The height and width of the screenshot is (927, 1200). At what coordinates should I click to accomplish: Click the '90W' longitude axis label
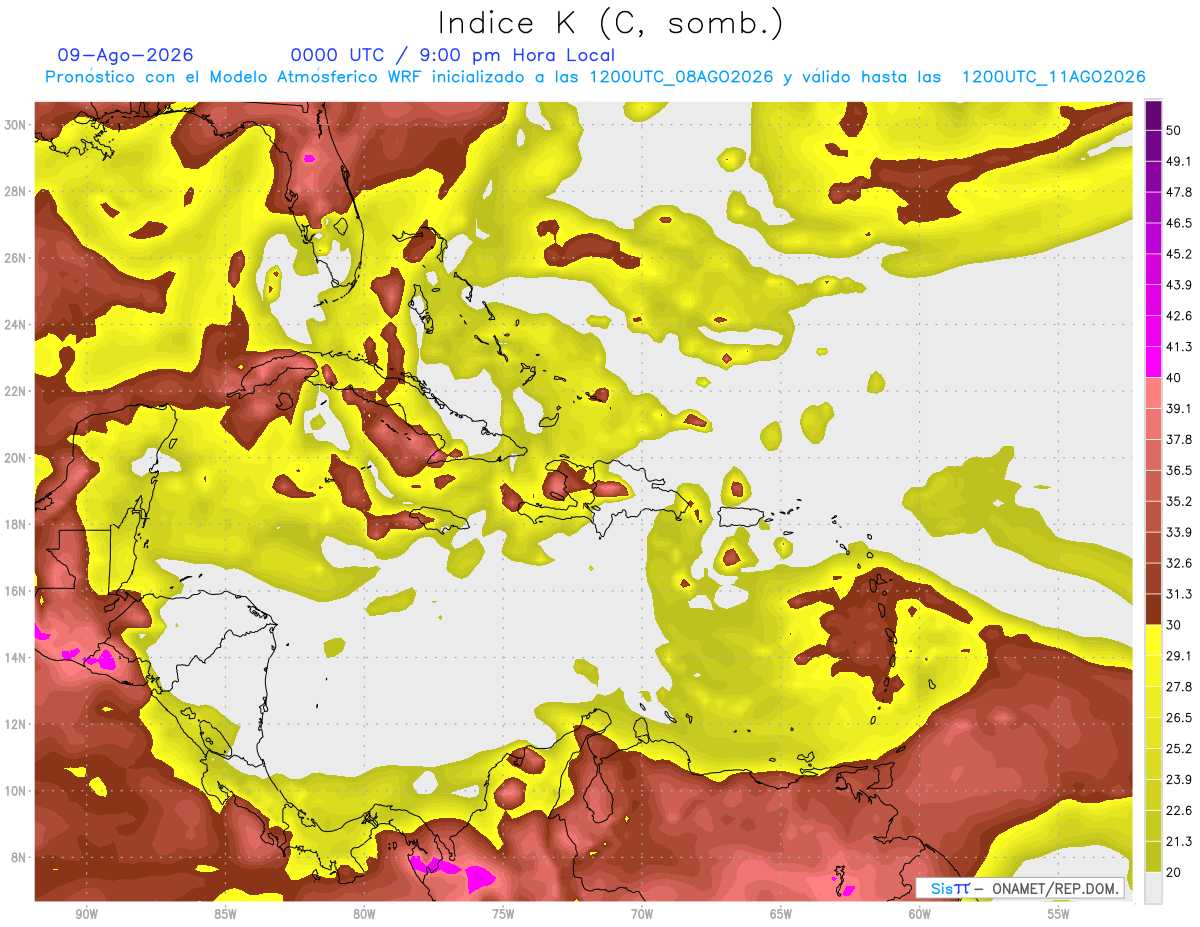pyautogui.click(x=86, y=914)
